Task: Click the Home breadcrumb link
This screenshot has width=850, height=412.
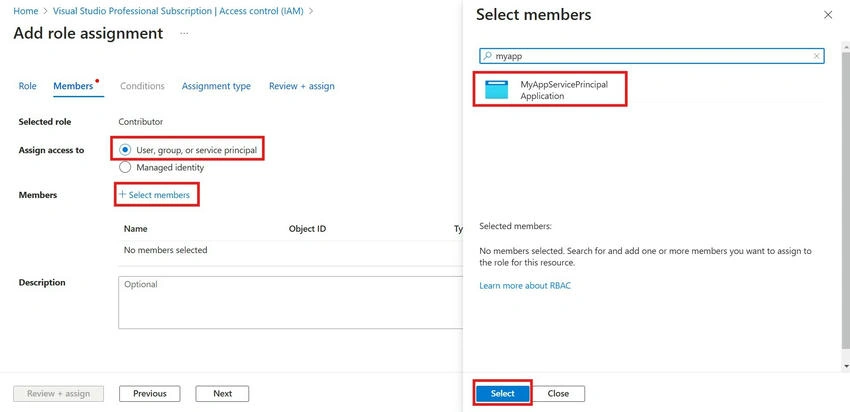Action: click(25, 11)
